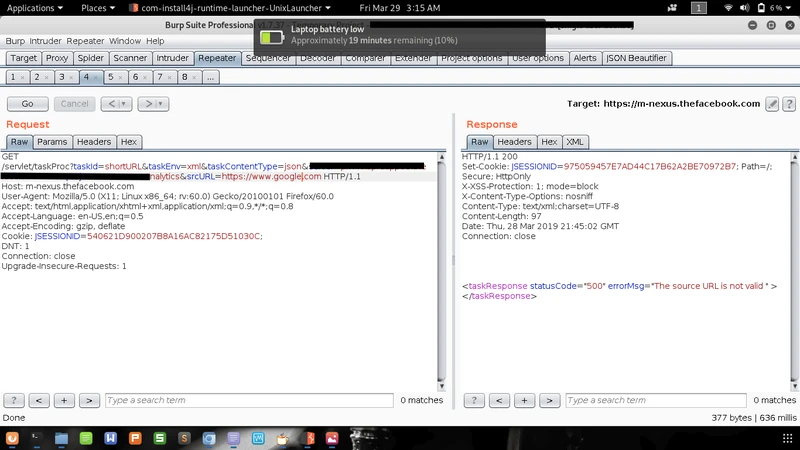Show the applications grid in taskbar

(x=787, y=438)
